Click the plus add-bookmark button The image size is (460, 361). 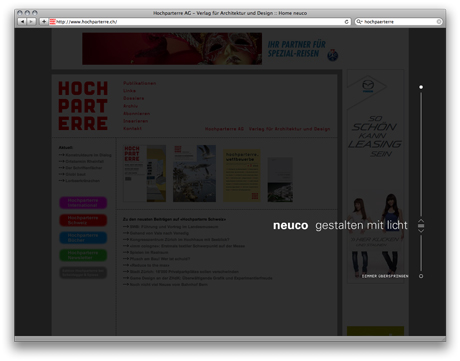[44, 22]
